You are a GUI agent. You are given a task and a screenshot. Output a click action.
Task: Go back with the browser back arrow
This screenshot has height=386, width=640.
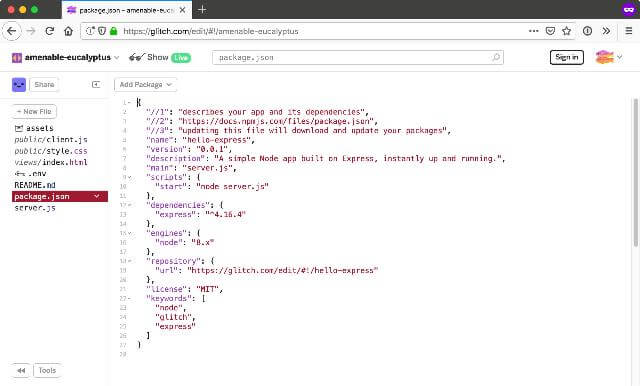[x=11, y=31]
